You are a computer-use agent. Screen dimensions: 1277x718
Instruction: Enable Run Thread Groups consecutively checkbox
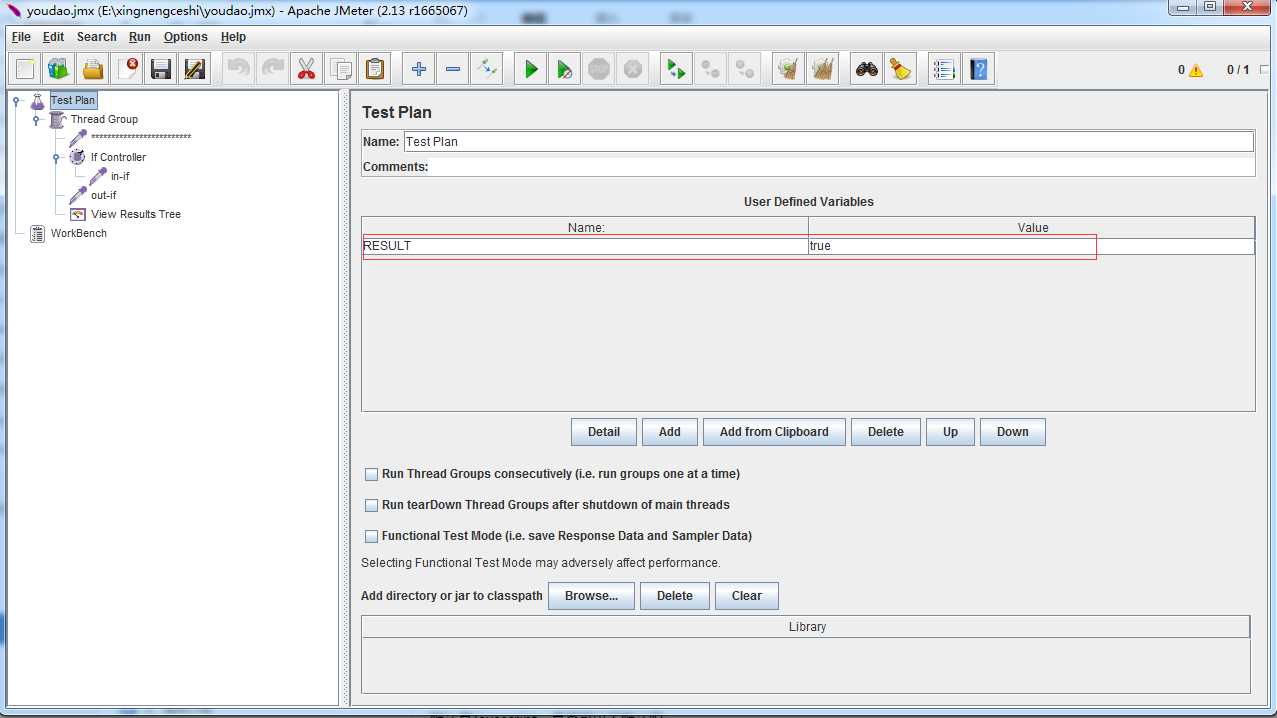[372, 474]
